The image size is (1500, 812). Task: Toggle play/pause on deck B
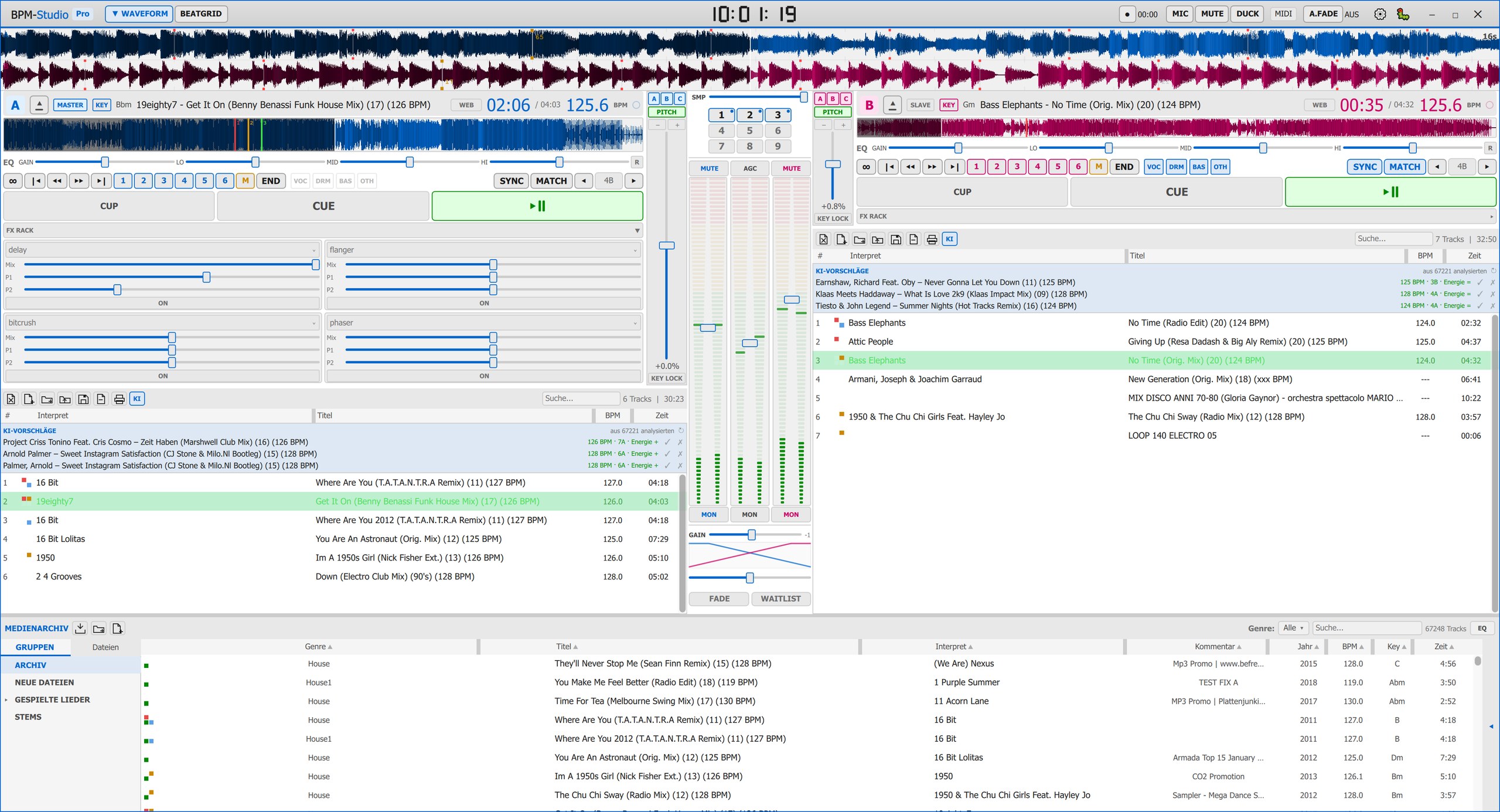point(1390,192)
